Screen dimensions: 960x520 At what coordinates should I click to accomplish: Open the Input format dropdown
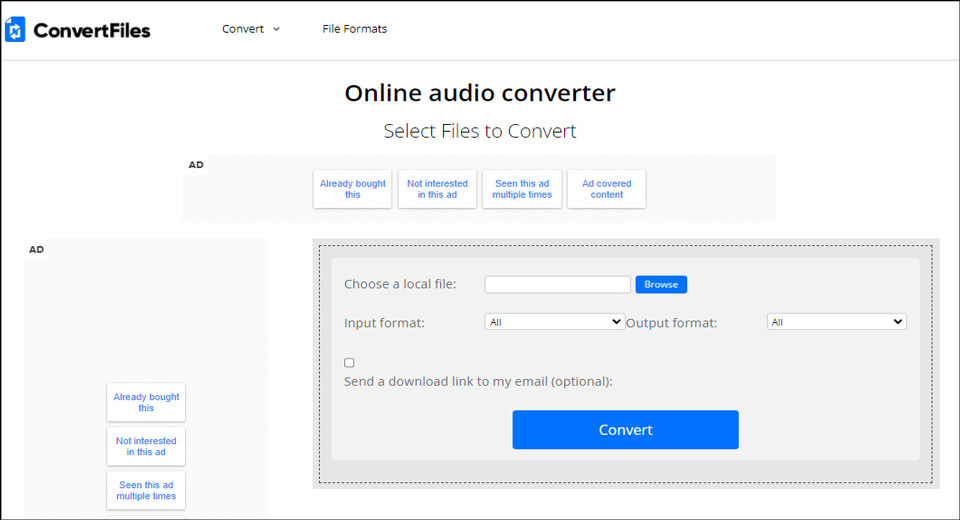555,322
